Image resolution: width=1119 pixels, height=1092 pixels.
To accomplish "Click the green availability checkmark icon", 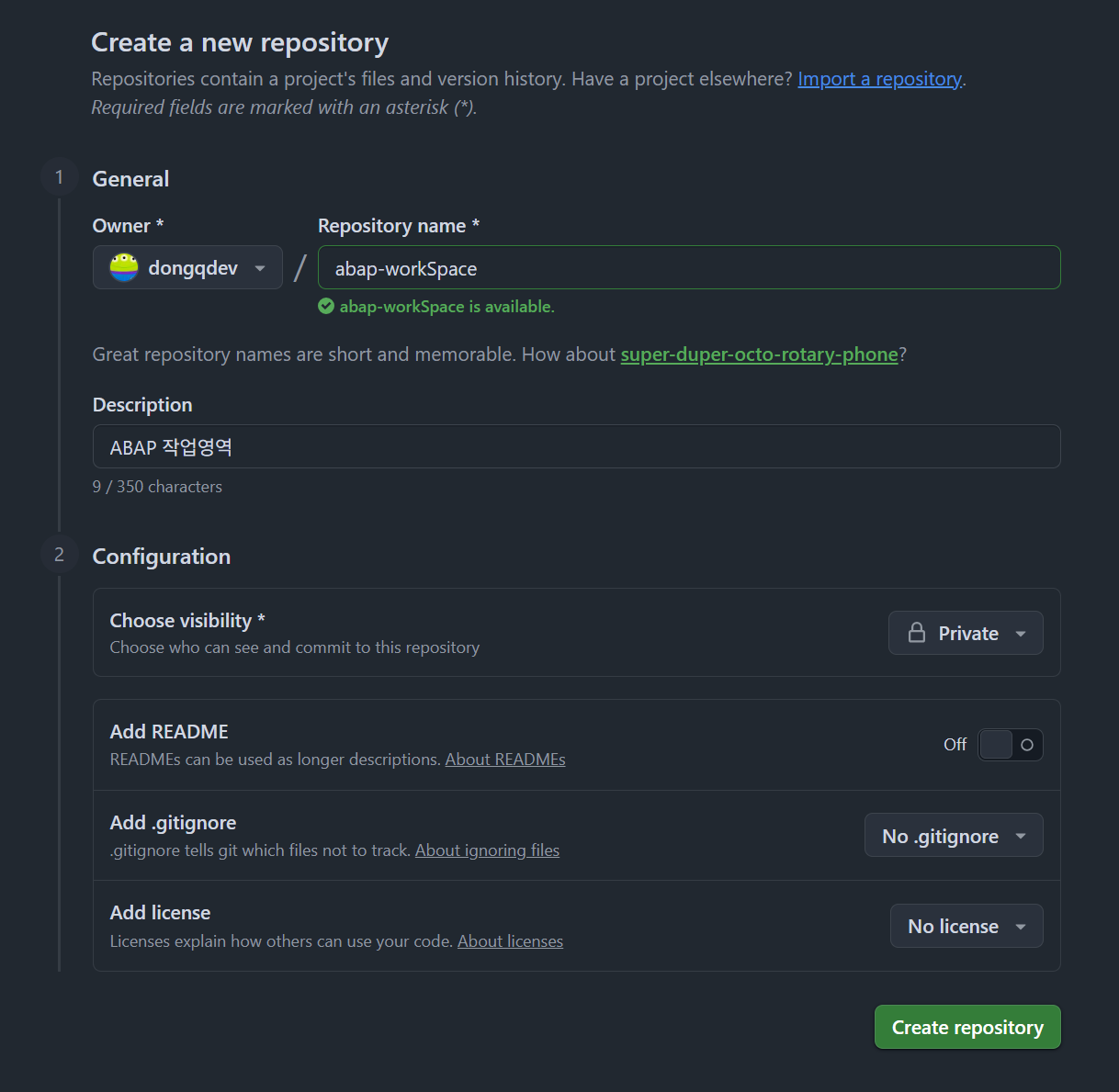I will tap(326, 306).
